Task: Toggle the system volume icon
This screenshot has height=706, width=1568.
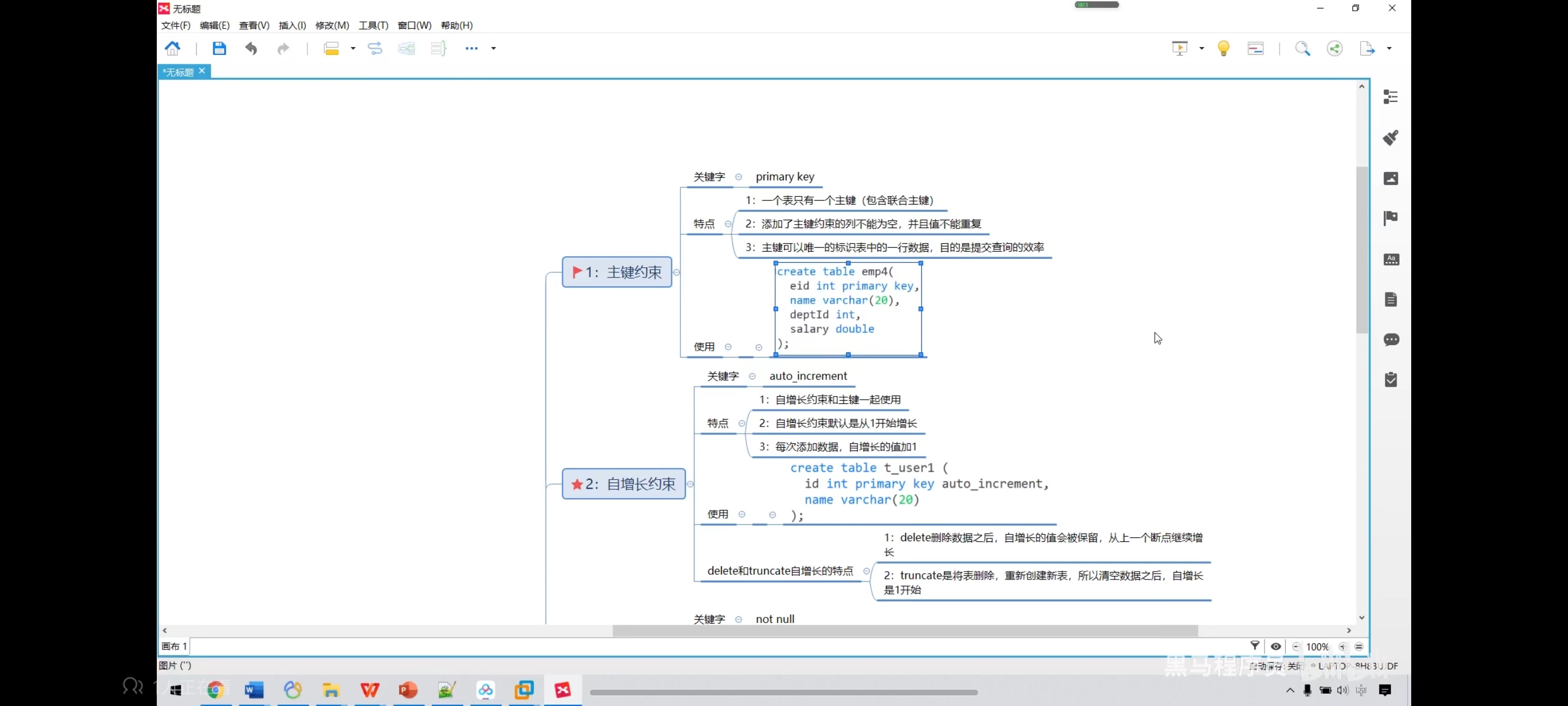Action: pyautogui.click(x=1343, y=690)
